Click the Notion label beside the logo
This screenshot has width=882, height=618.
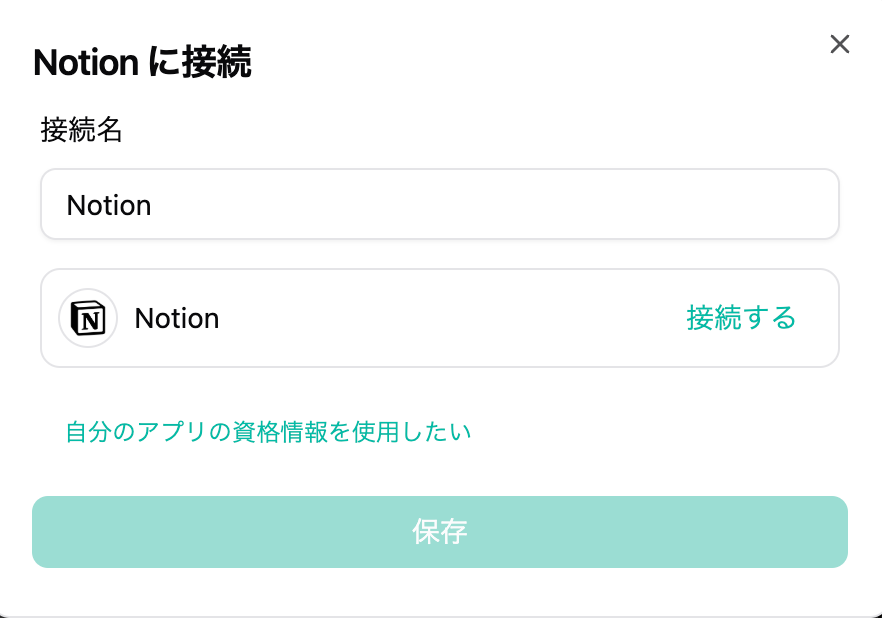[x=177, y=318]
